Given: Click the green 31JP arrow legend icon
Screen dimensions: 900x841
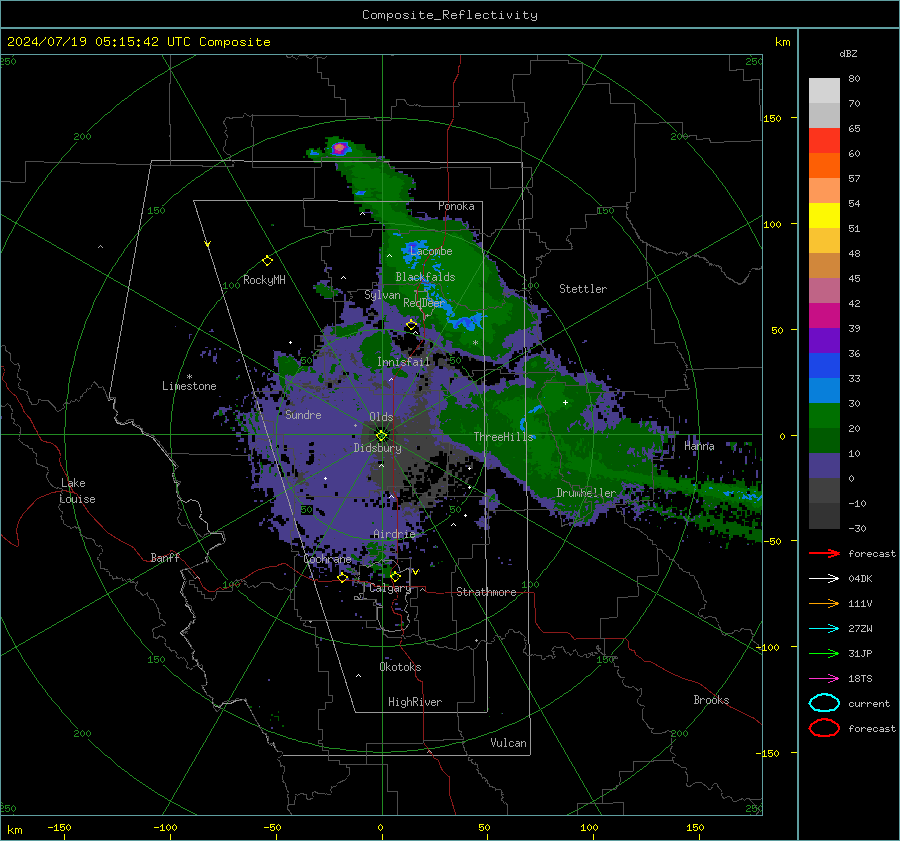Looking at the screenshot, I should tap(824, 653).
